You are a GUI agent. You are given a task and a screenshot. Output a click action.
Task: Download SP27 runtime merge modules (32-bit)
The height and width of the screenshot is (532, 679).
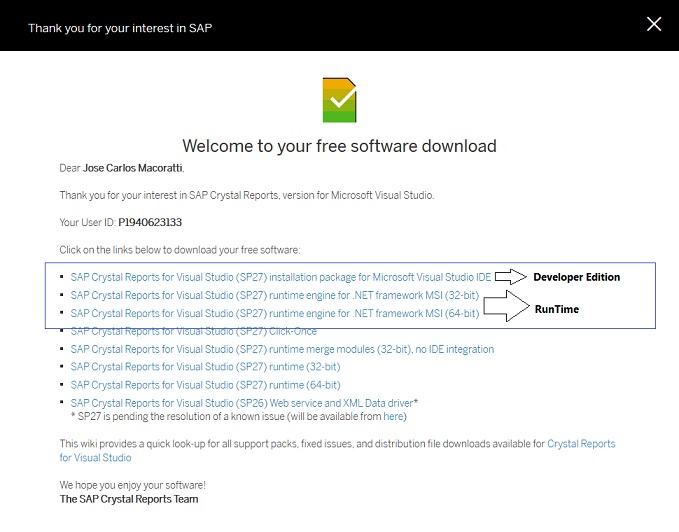[282, 349]
